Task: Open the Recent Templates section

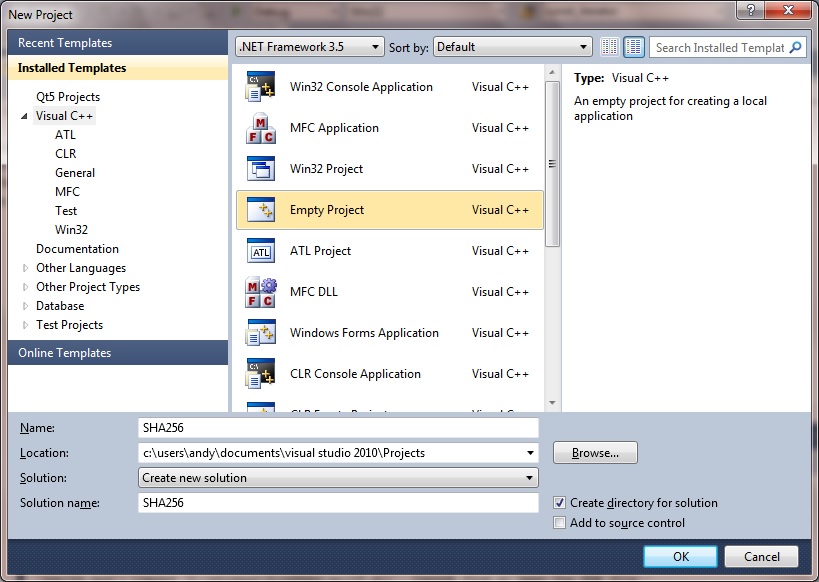Action: point(118,43)
